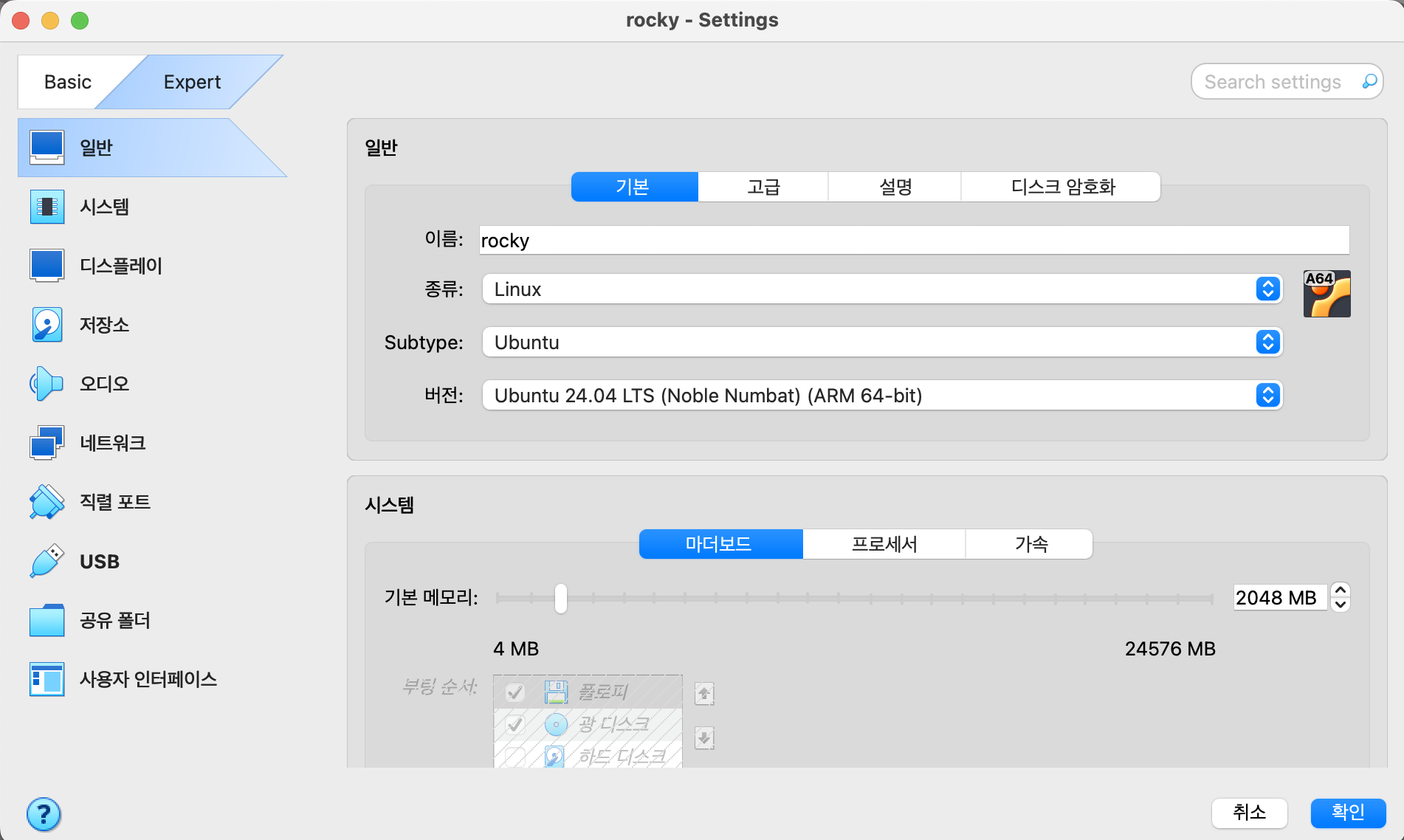Toggle the 플로피 boot order checkbox

515,692
